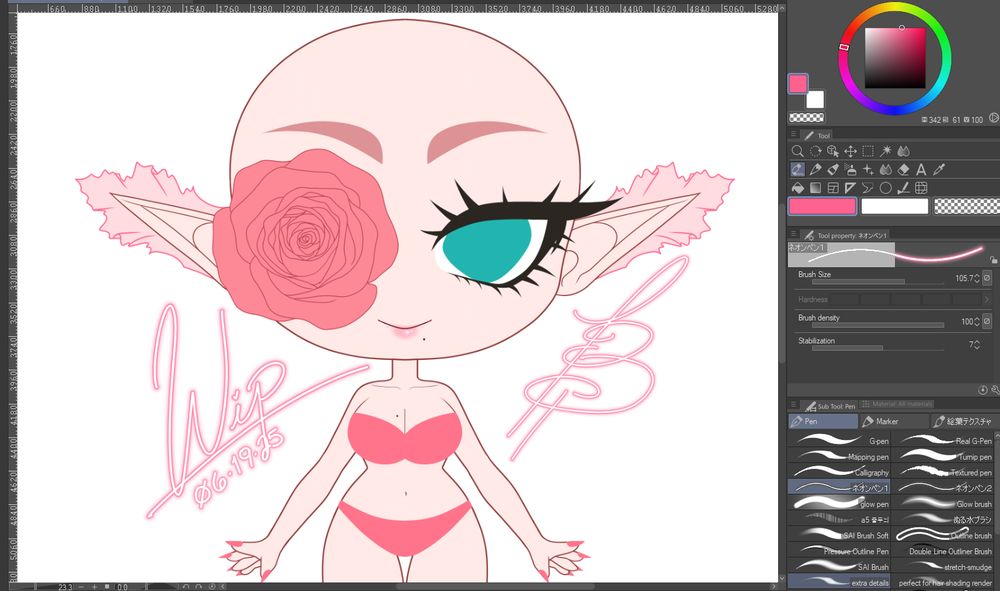Select the grid warp tool icon

click(x=921, y=188)
